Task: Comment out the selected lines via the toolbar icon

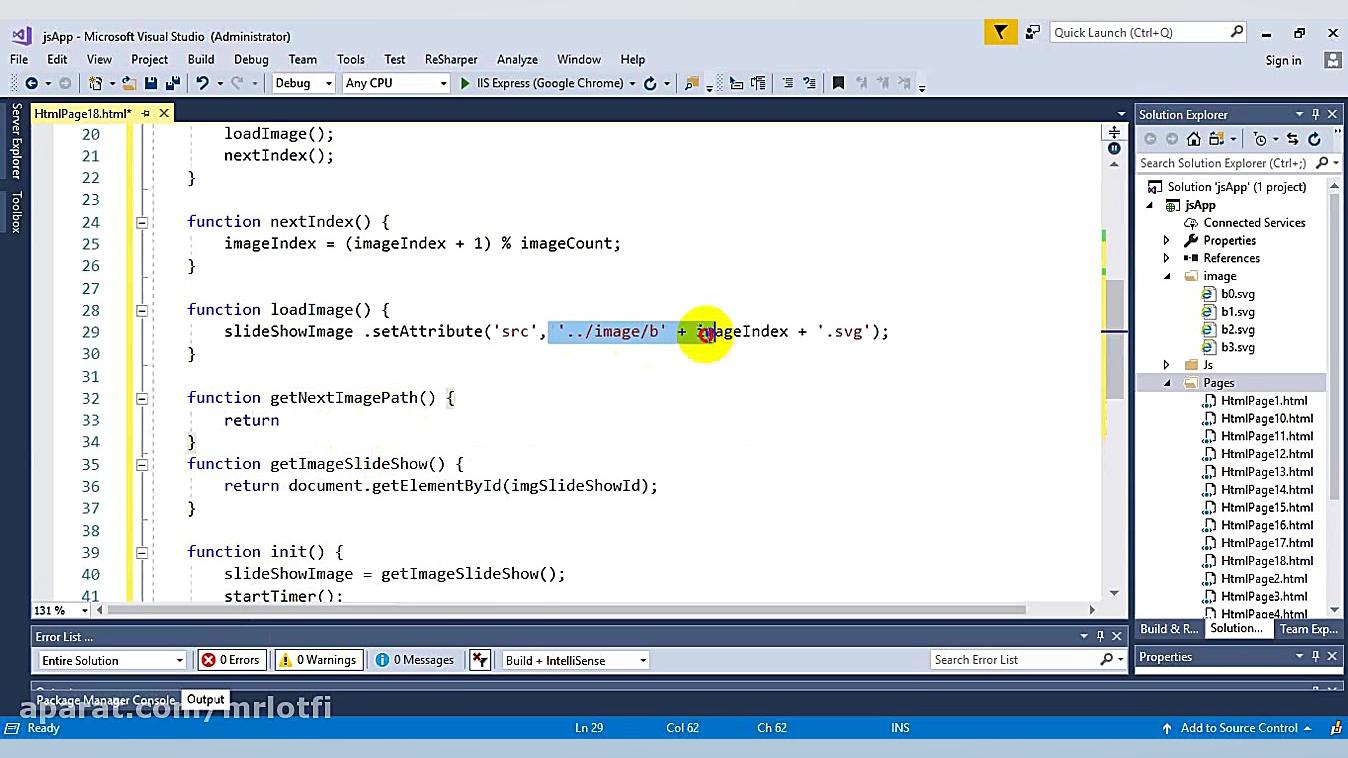Action: point(788,84)
